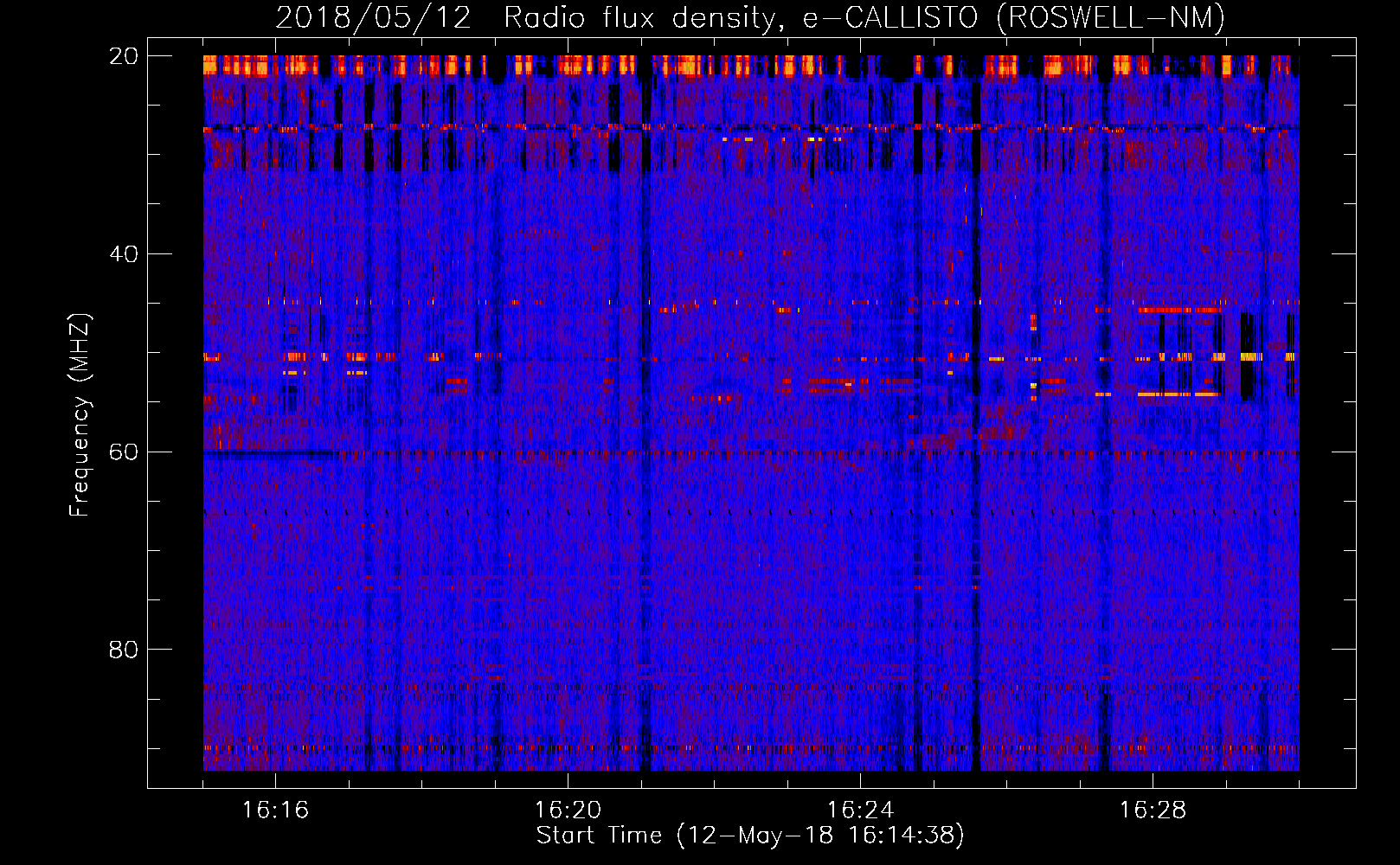The height and width of the screenshot is (865, 1400).
Task: Select the 16:28 time tick label
Action: (x=1153, y=811)
